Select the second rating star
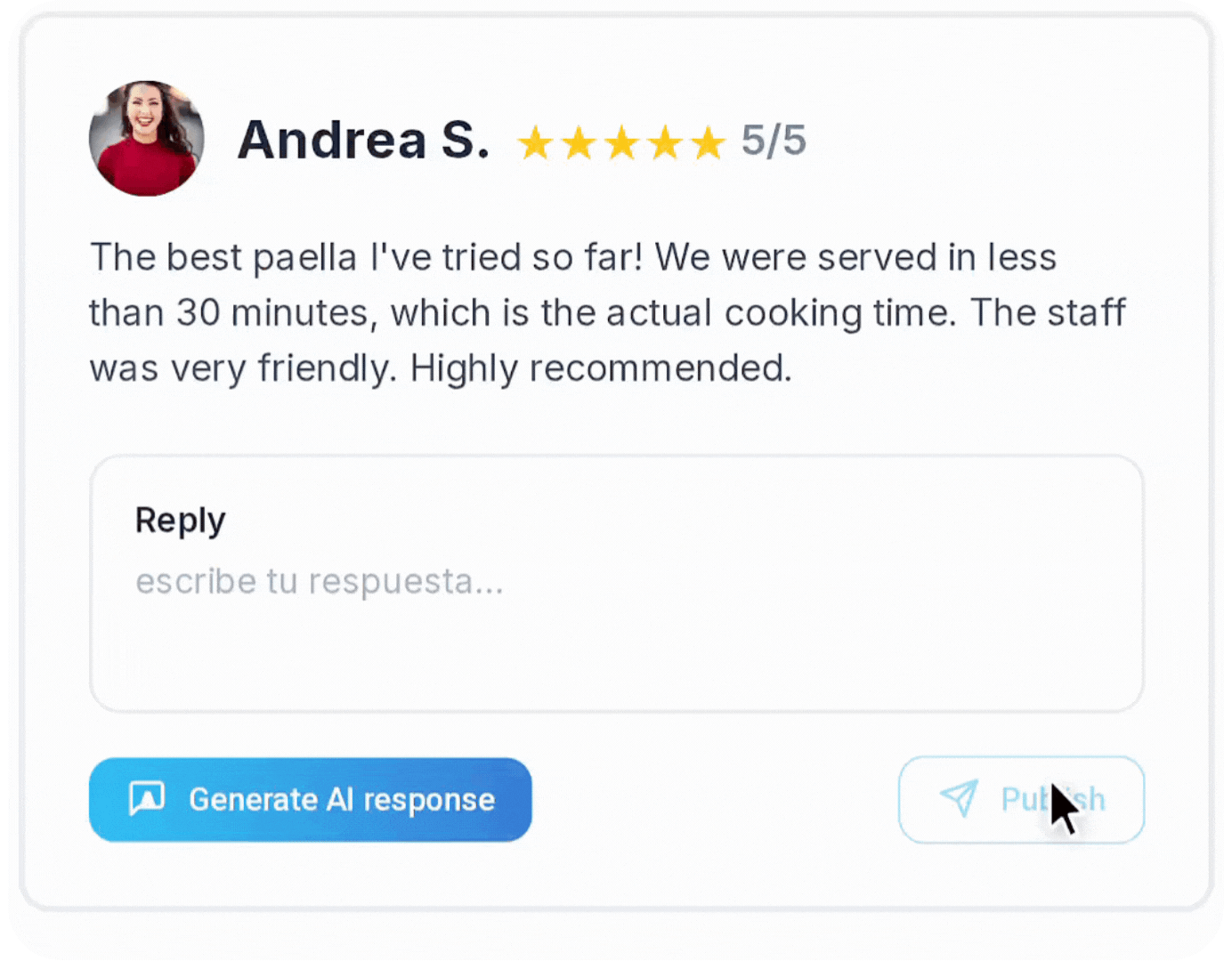 point(579,143)
